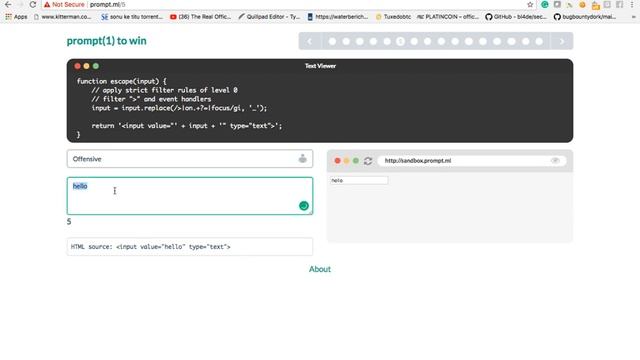Refresh the sandbox preview
This screenshot has height=360, width=640.
pyautogui.click(x=368, y=161)
